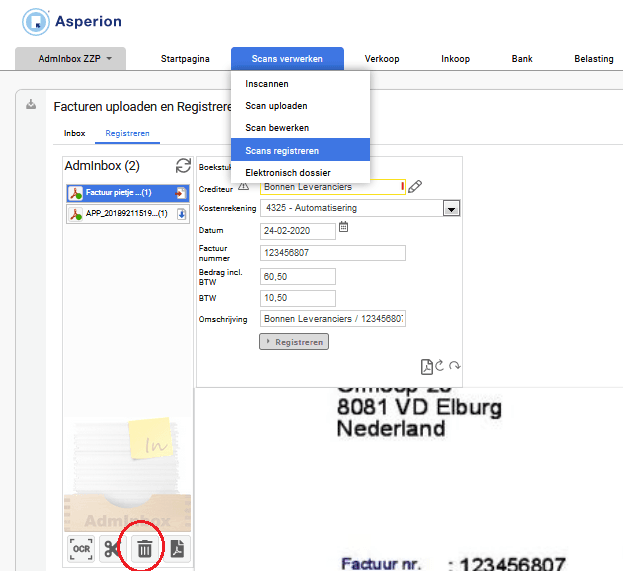The height and width of the screenshot is (571, 623).
Task: Select Scan uploaden menu entry
Action: tap(300, 106)
